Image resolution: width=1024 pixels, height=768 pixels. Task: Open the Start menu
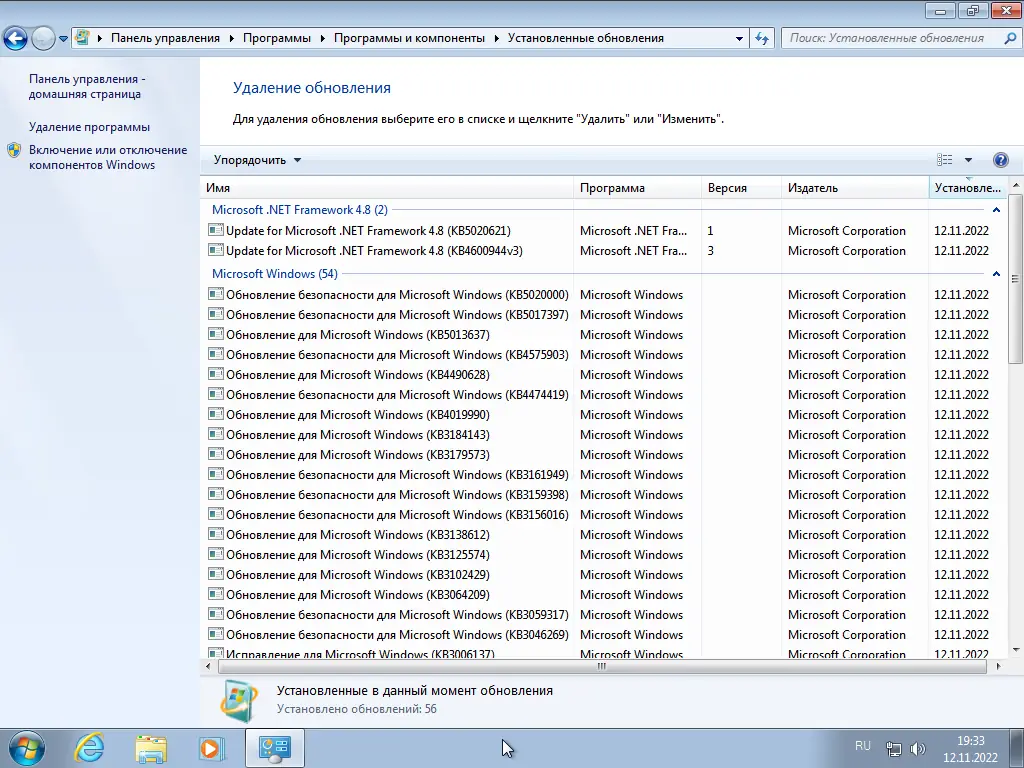coord(25,748)
